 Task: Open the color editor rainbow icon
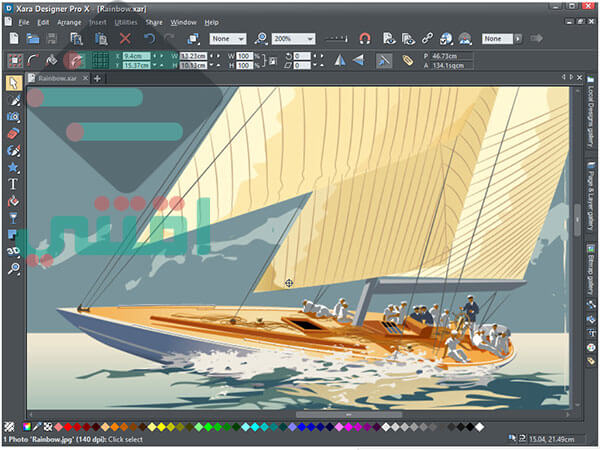[x=27, y=427]
